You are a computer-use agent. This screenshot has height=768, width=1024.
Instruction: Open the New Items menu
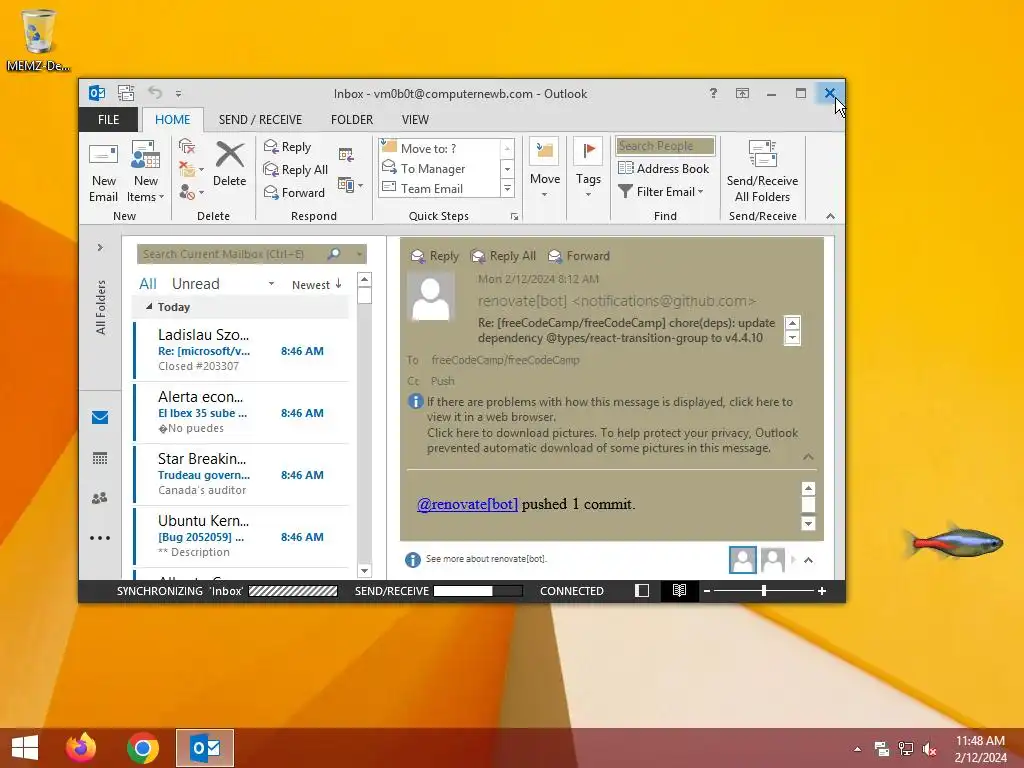[x=145, y=172]
